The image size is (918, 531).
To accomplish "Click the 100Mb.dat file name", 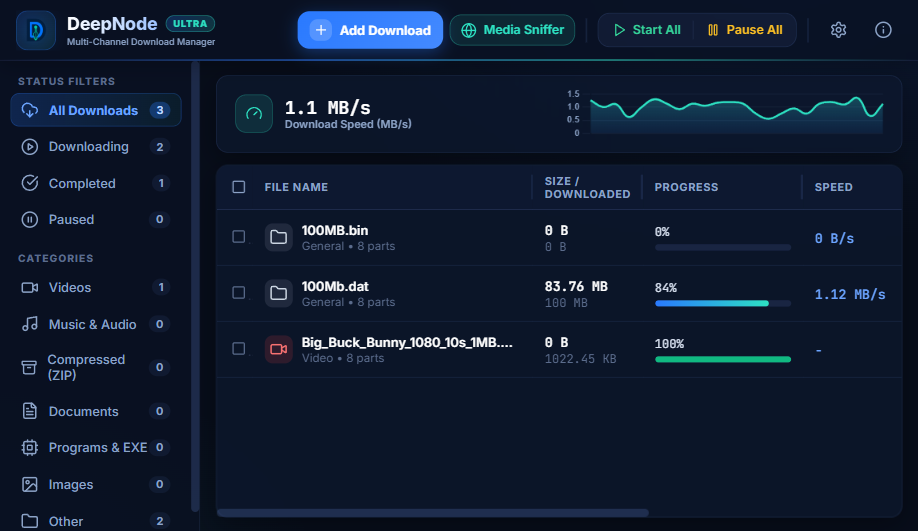I will (335, 286).
